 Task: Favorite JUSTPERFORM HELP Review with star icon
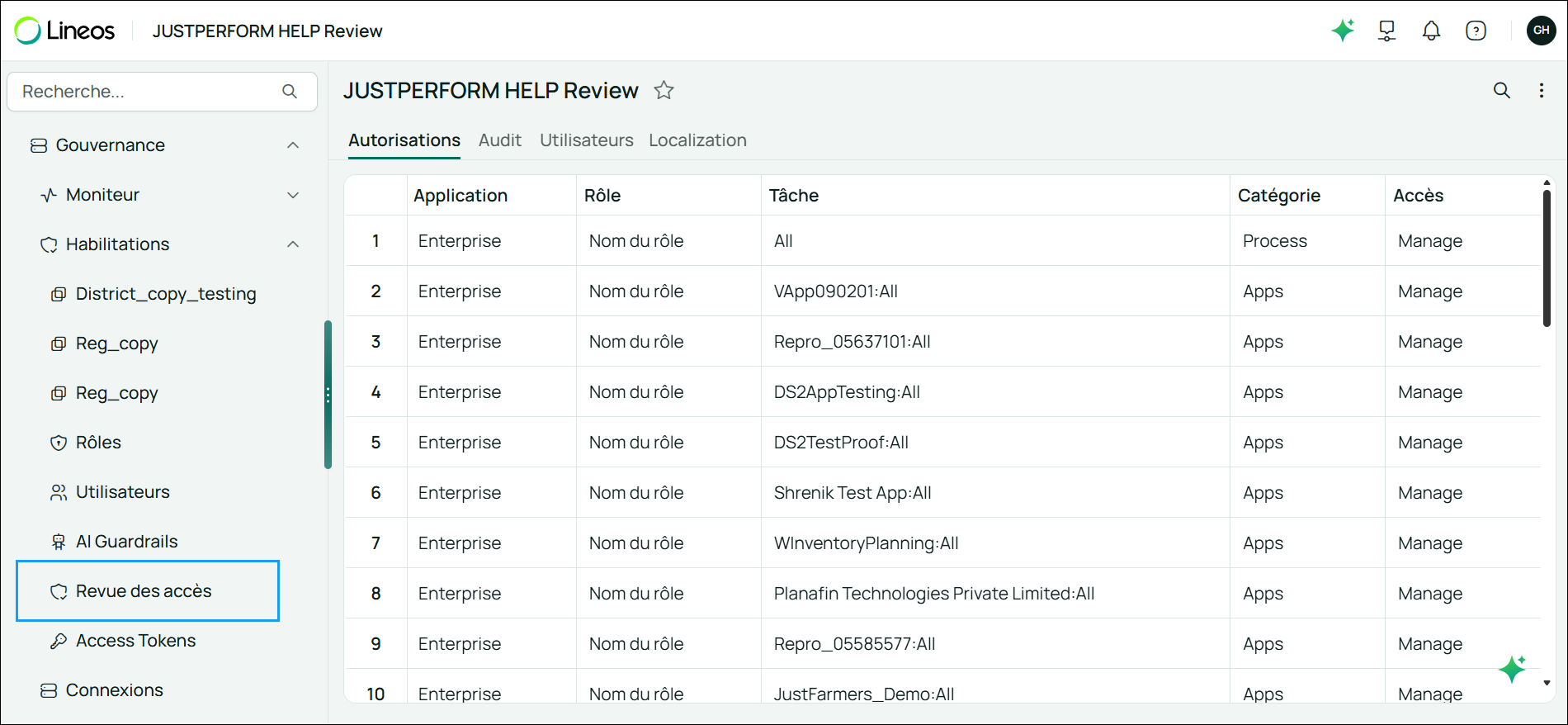tap(664, 90)
